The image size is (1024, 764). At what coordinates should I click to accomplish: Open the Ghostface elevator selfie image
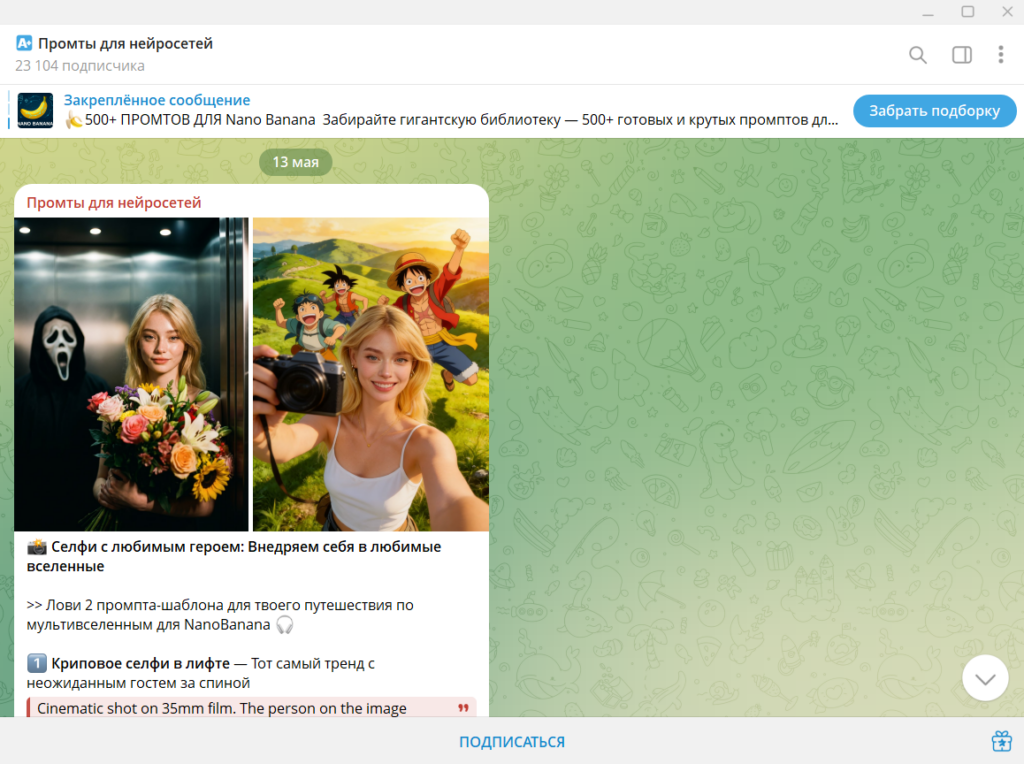coord(131,374)
